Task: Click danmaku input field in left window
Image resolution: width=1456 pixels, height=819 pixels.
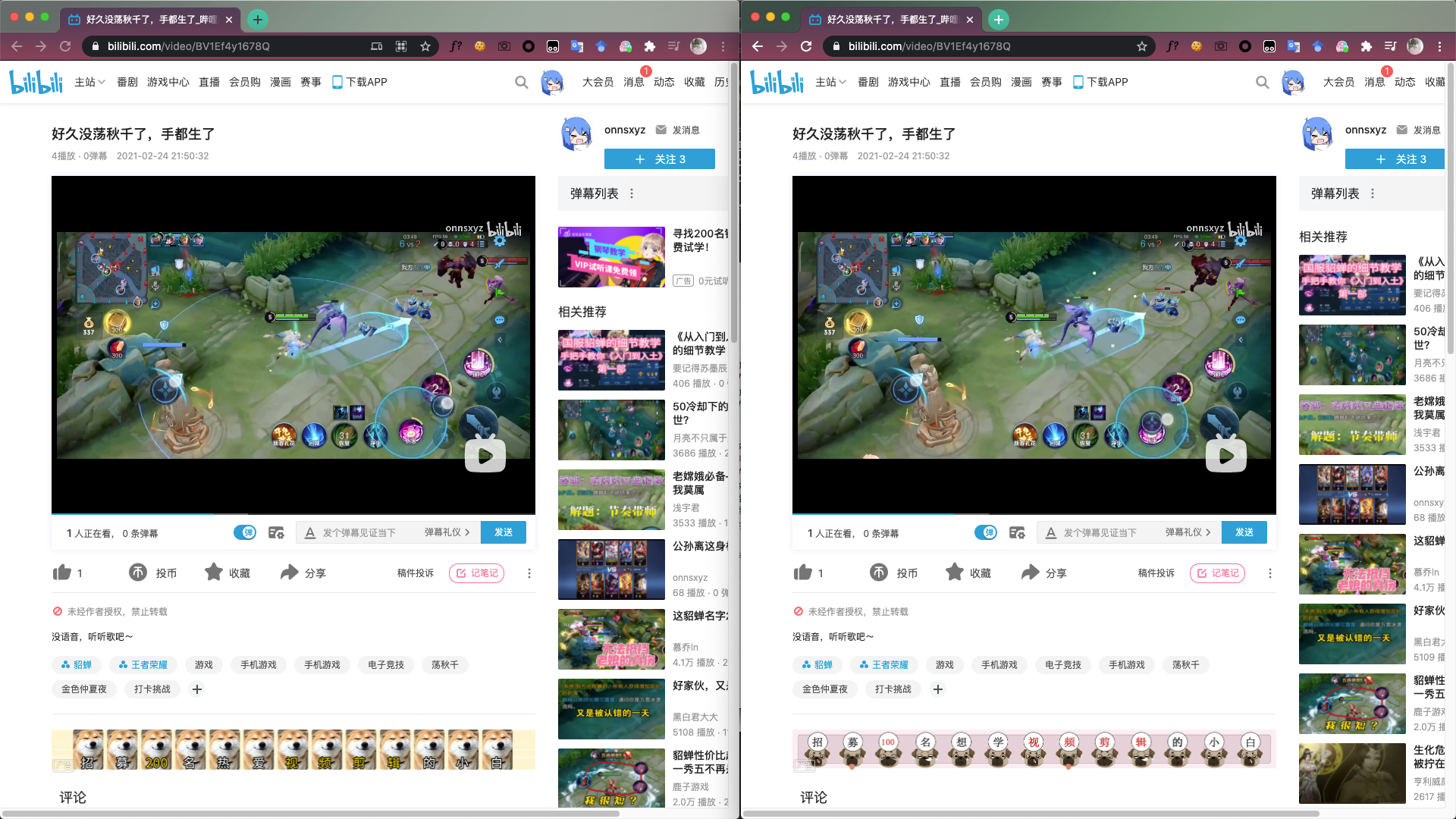Action: click(359, 533)
